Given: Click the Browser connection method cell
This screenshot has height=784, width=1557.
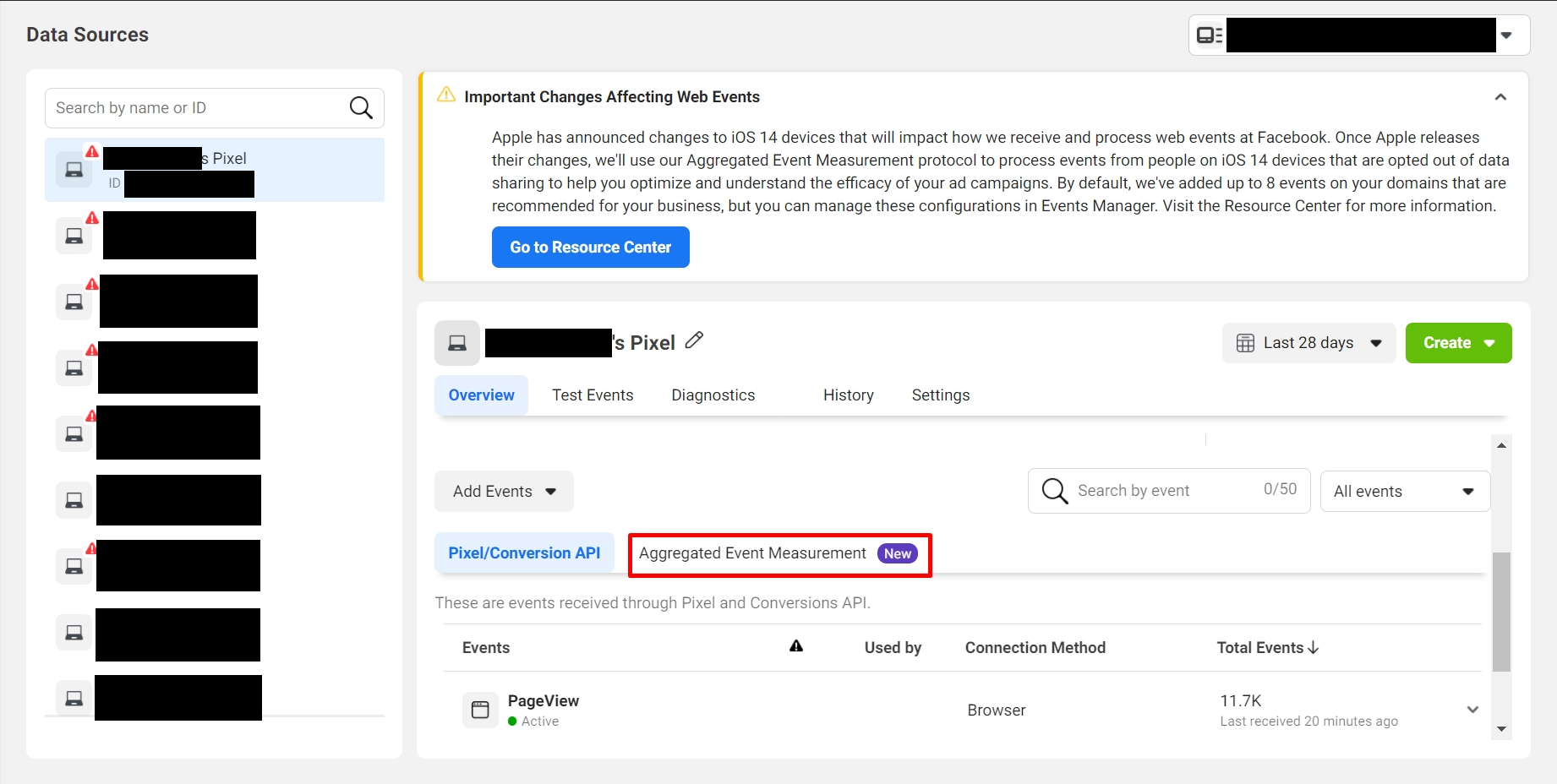Looking at the screenshot, I should tap(996, 710).
